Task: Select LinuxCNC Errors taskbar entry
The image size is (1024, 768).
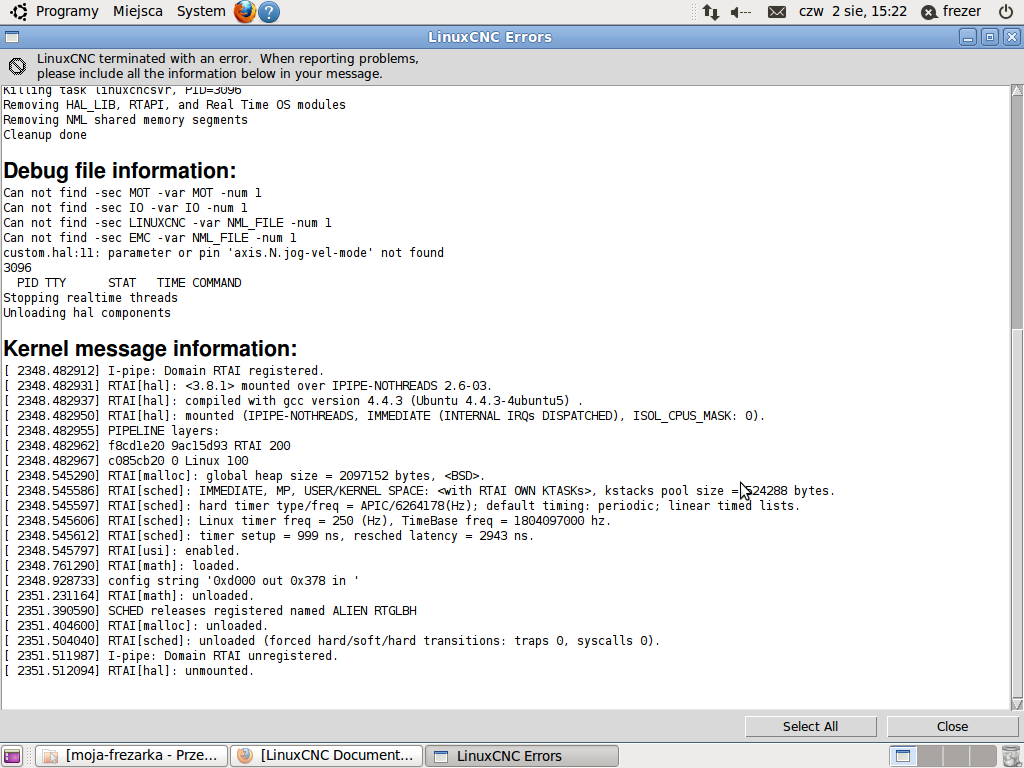Action: (x=522, y=756)
